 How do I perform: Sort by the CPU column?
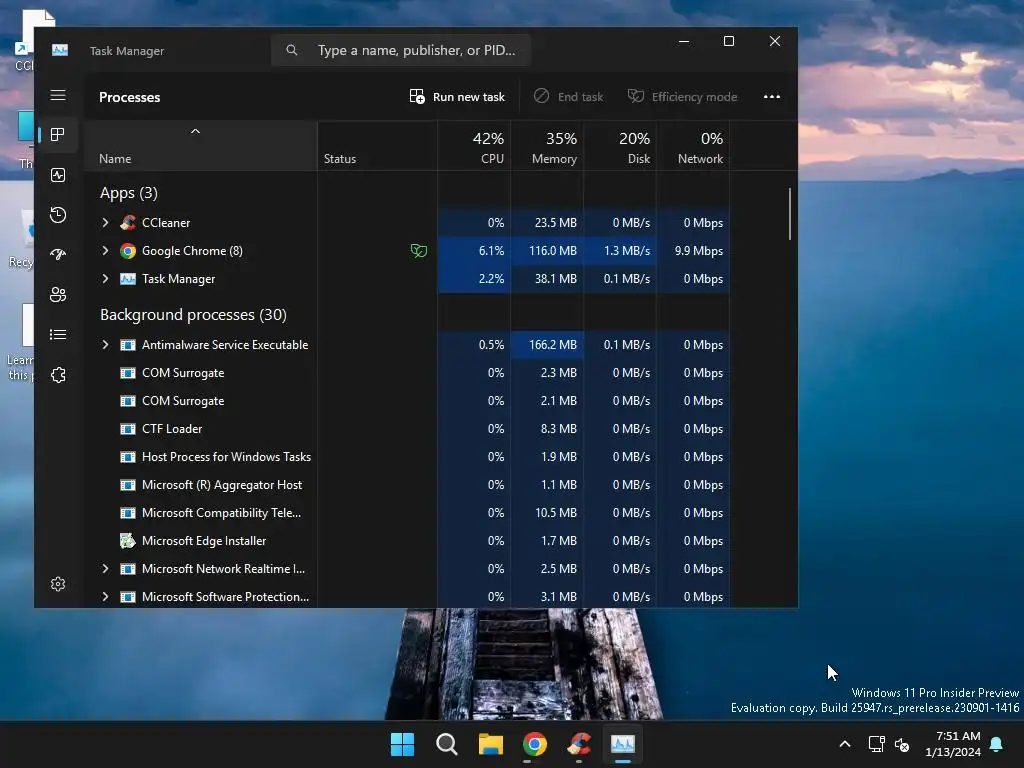475,148
